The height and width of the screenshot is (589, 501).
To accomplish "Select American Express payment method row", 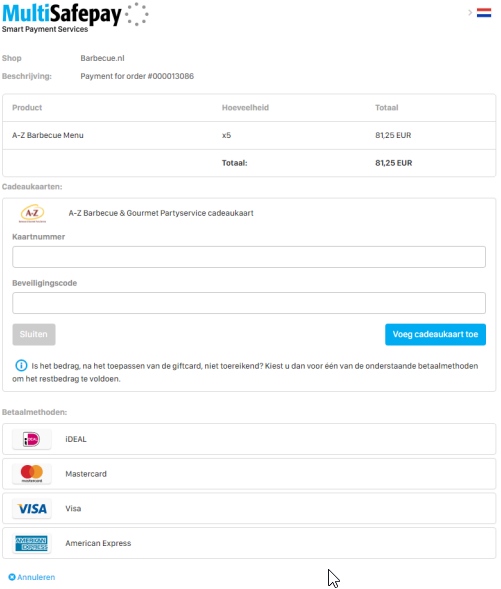I will tap(249, 543).
